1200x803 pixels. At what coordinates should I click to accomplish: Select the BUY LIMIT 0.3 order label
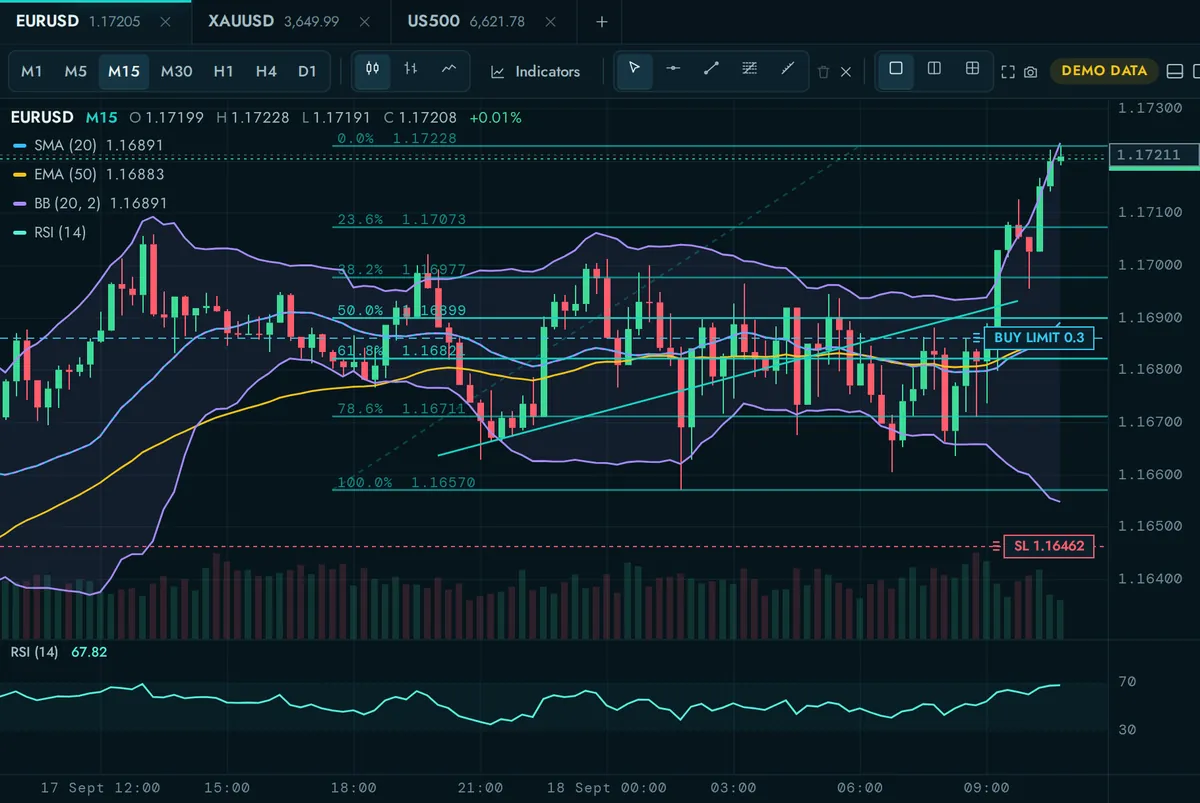coord(1038,337)
